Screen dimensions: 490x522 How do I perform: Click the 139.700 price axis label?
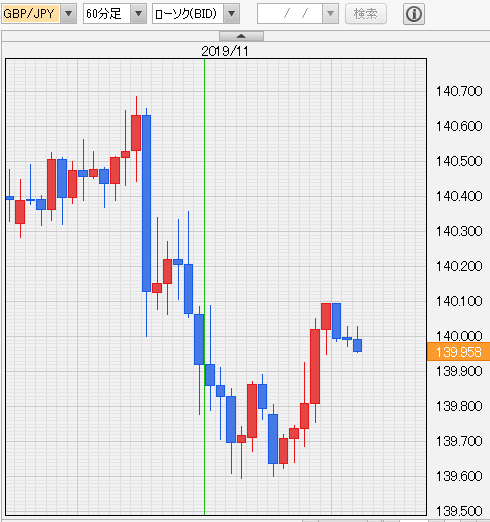point(459,441)
